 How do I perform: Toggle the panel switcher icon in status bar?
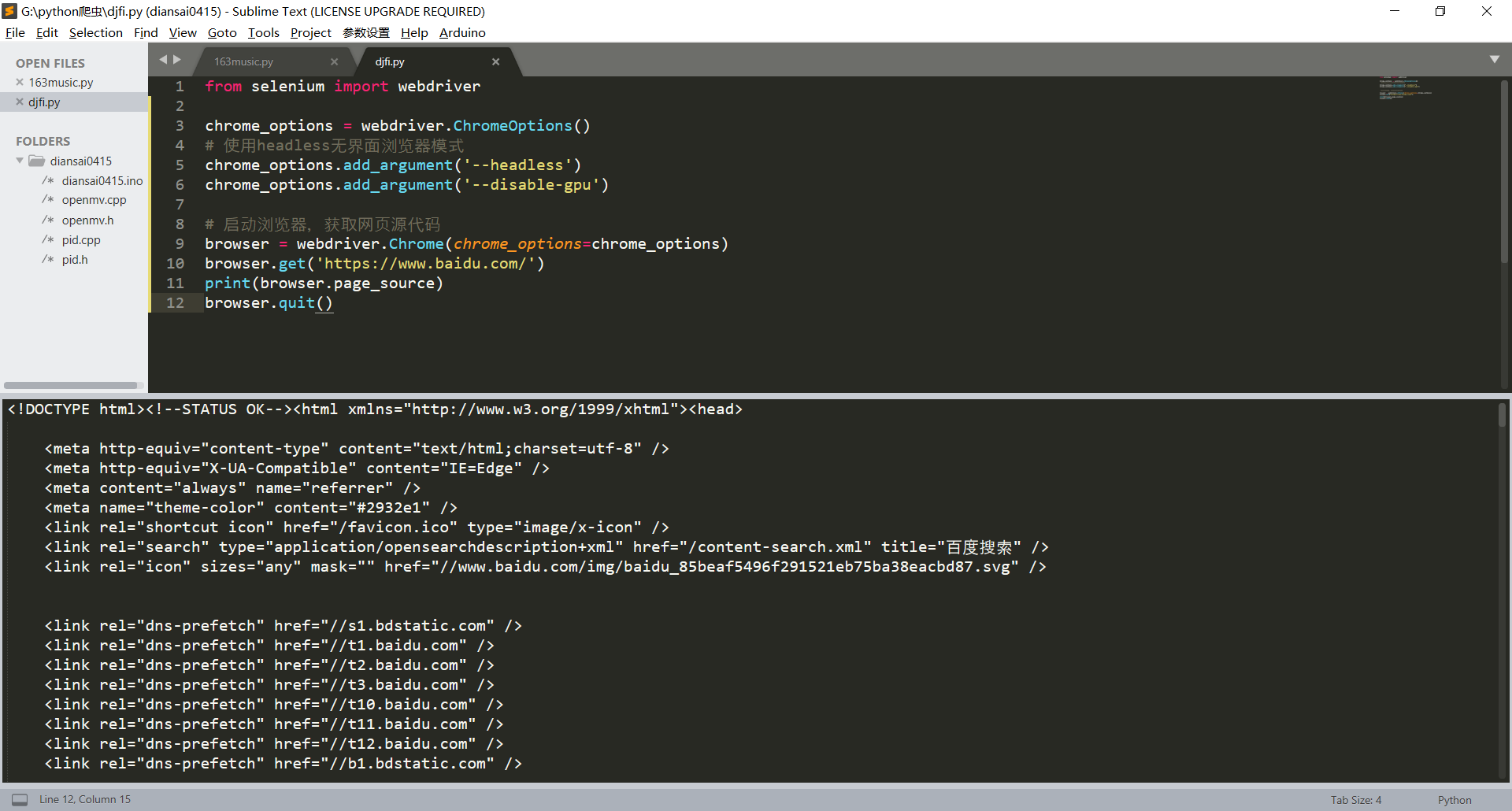pyautogui.click(x=20, y=799)
